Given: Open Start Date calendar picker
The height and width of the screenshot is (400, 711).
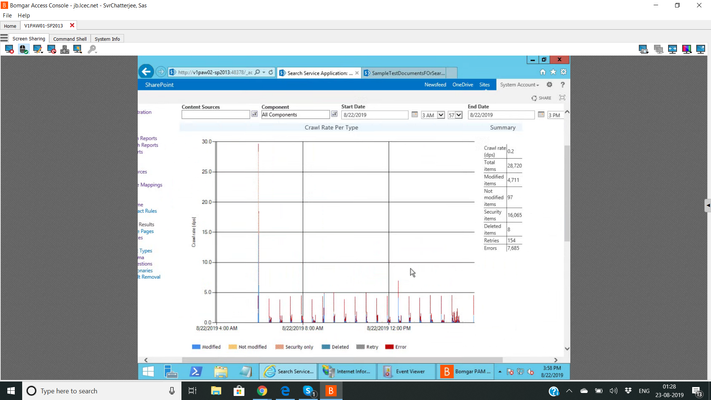Looking at the screenshot, I should click(414, 115).
